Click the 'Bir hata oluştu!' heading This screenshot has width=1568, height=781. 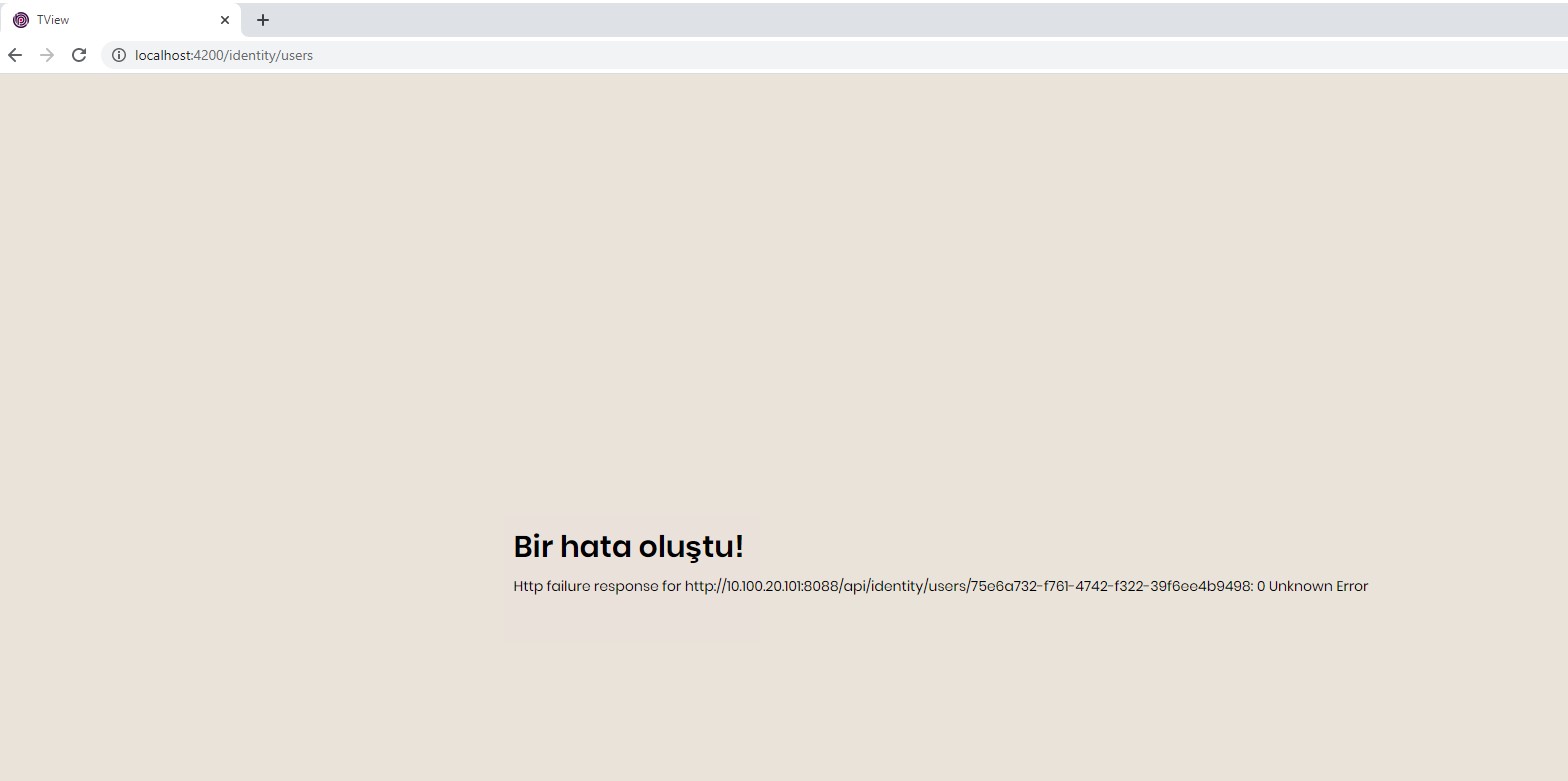click(x=628, y=547)
